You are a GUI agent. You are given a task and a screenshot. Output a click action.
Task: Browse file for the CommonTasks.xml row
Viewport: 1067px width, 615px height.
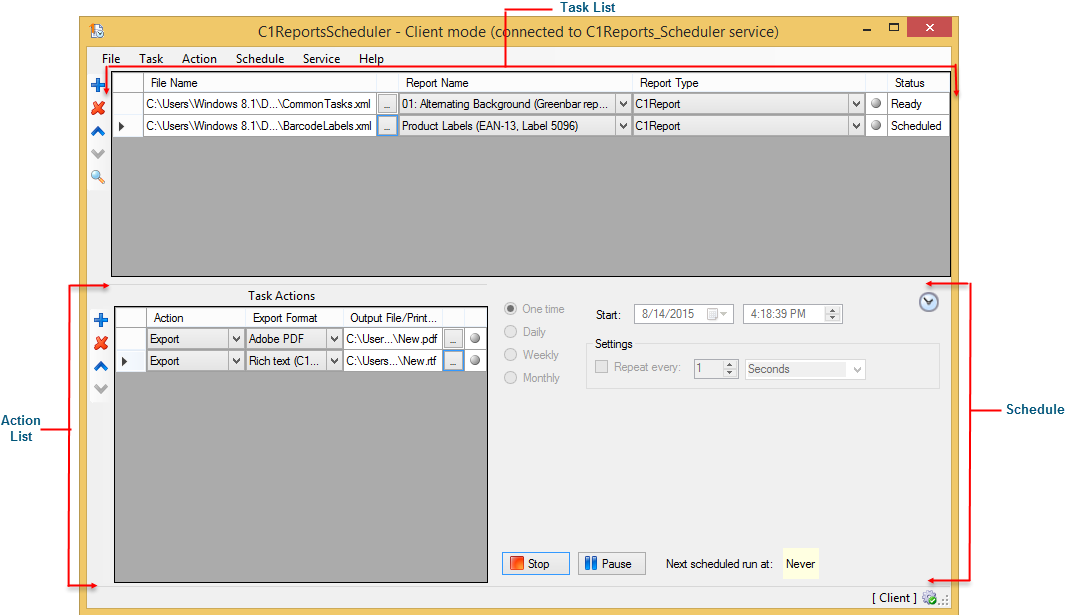pos(387,104)
